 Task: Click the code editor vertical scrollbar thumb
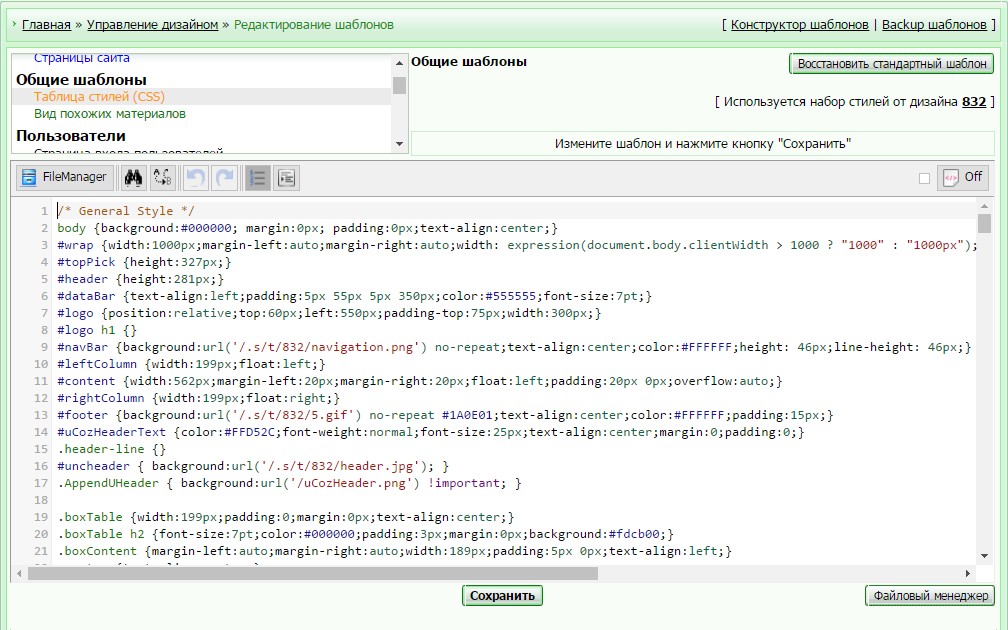(984, 224)
